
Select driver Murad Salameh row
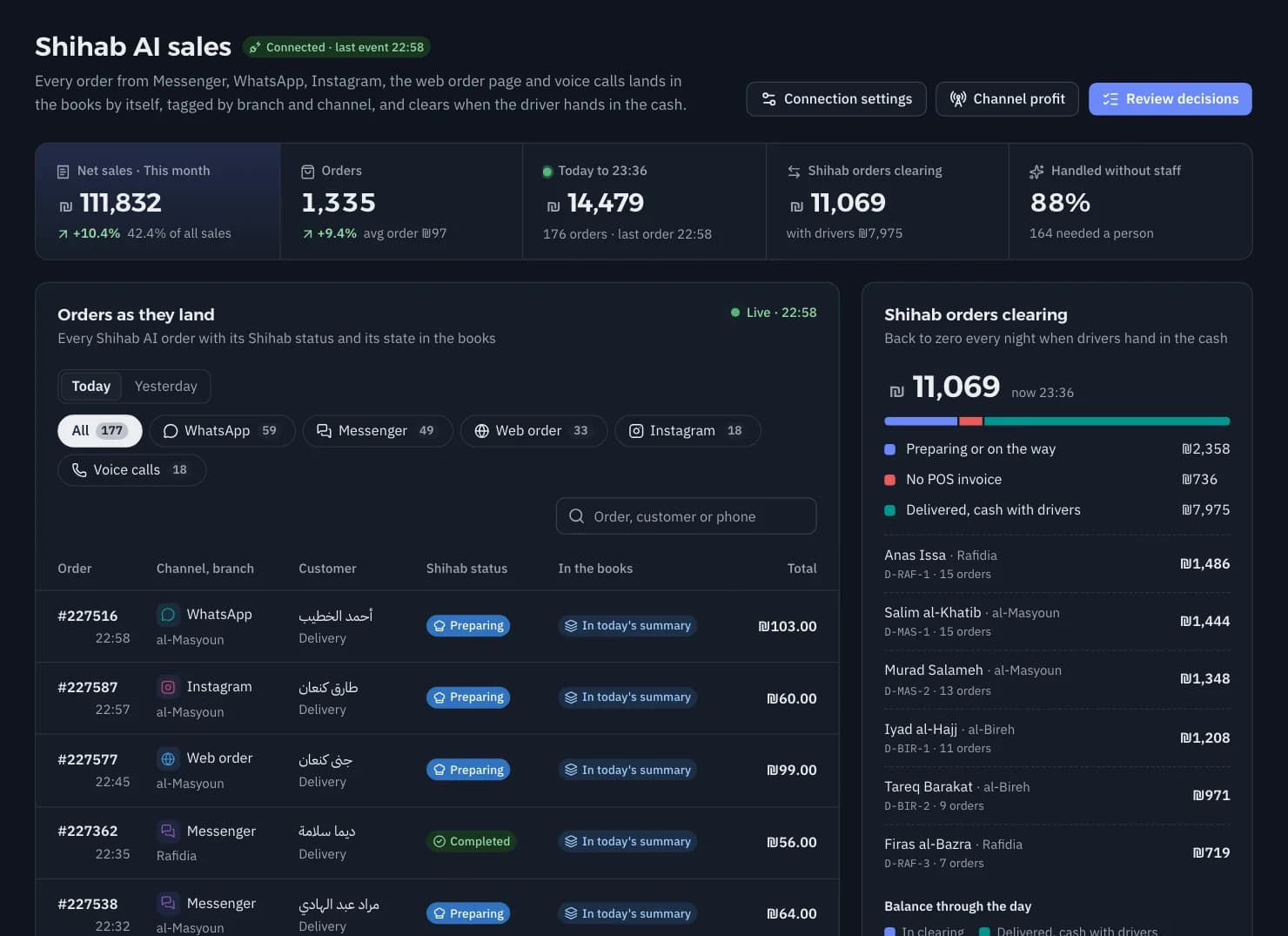pyautogui.click(x=1057, y=679)
